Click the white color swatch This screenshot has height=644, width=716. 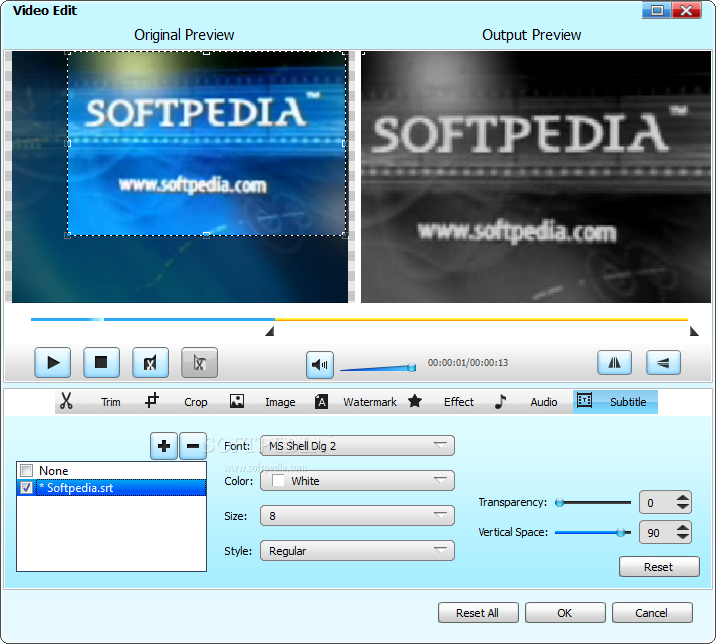pos(278,481)
